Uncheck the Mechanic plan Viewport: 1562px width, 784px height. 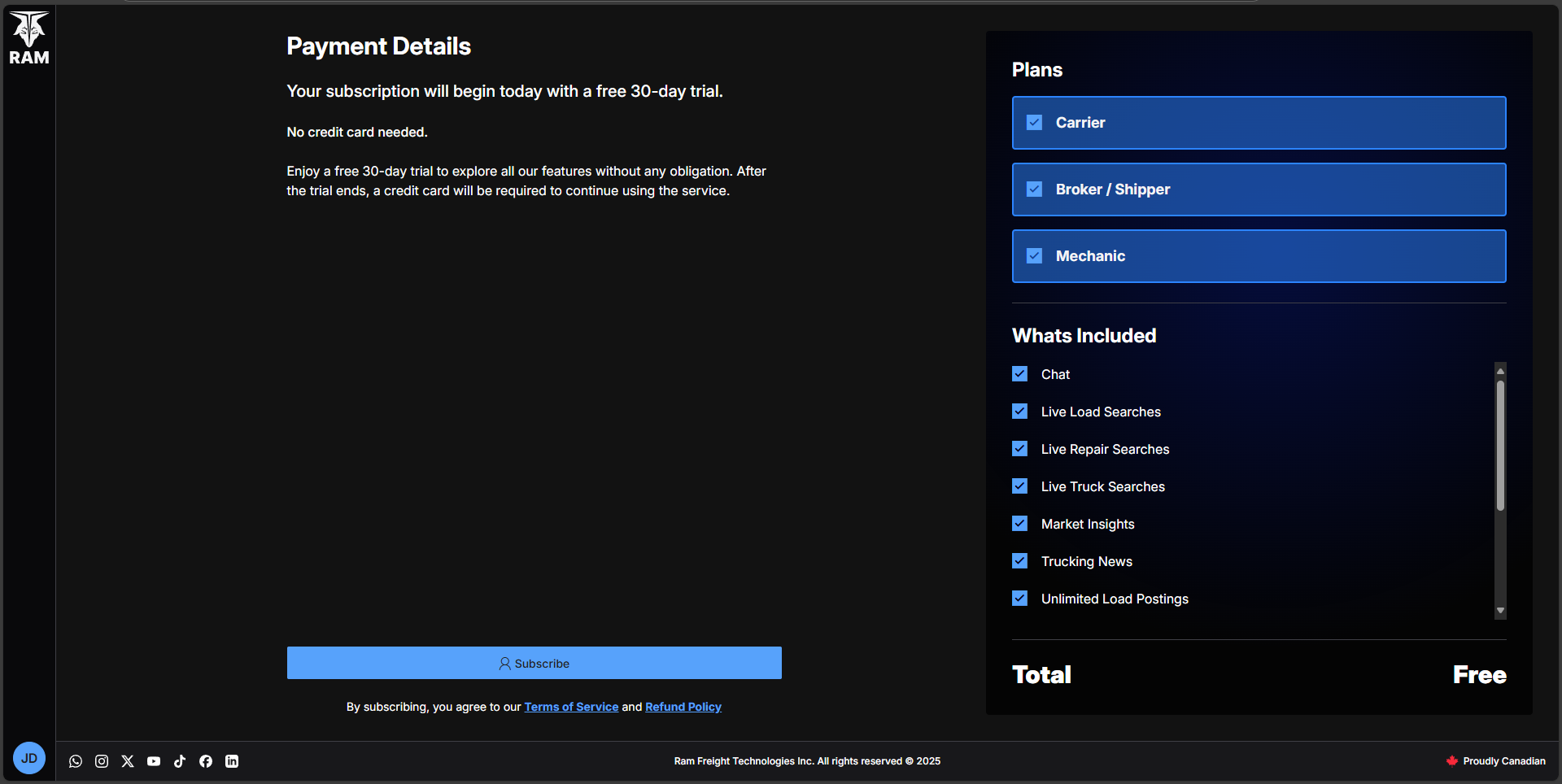click(1035, 255)
